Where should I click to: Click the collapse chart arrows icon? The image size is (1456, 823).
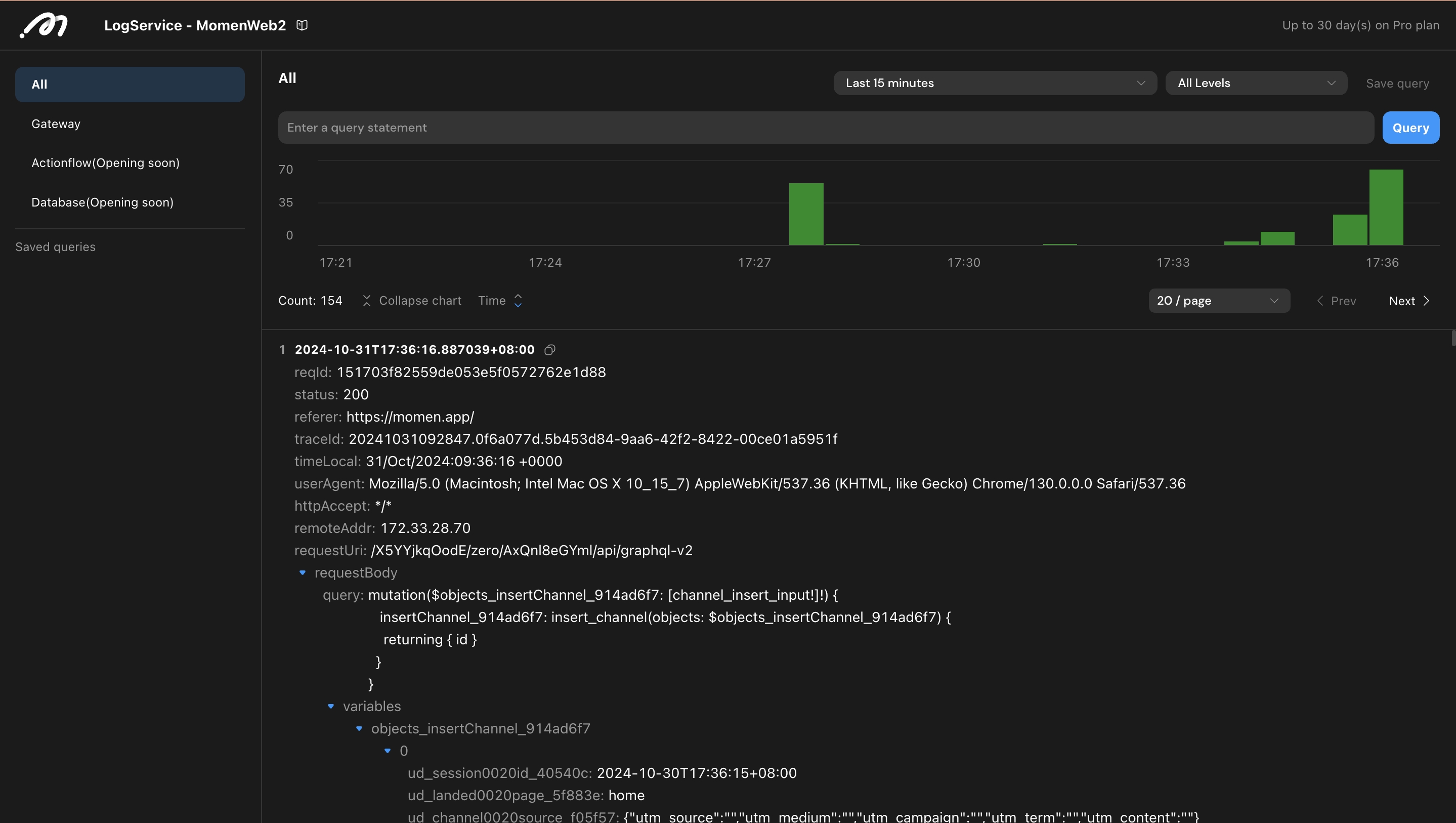pos(366,301)
